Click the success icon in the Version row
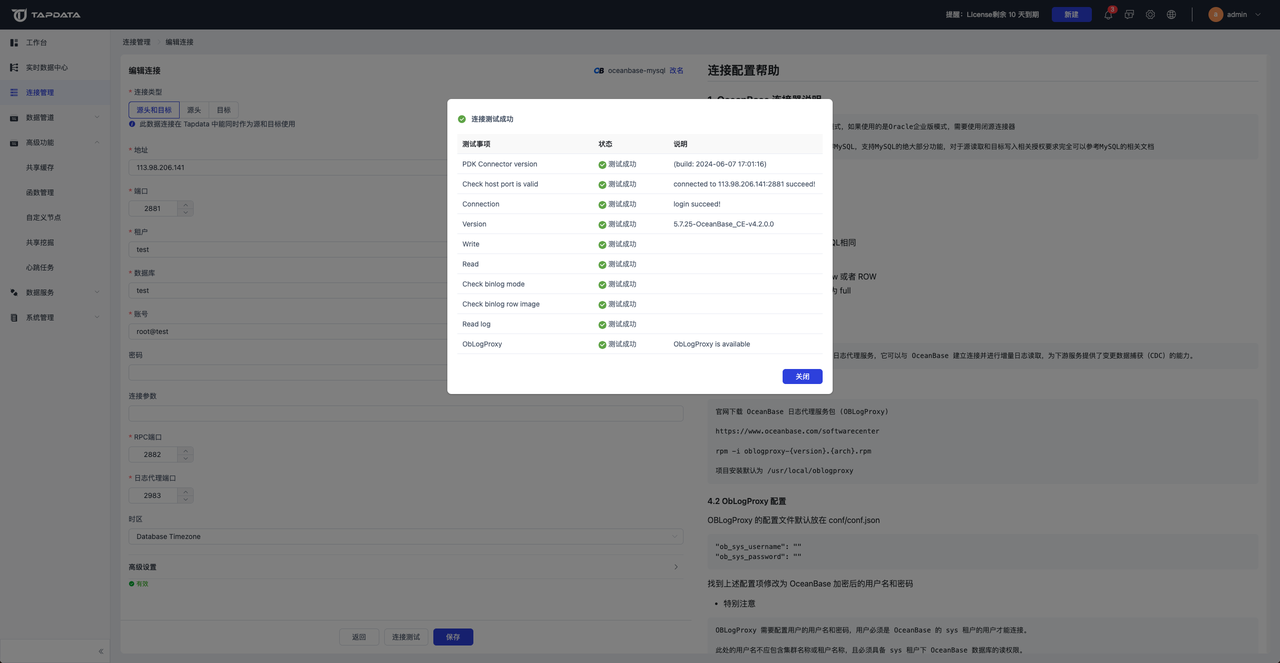 603,224
